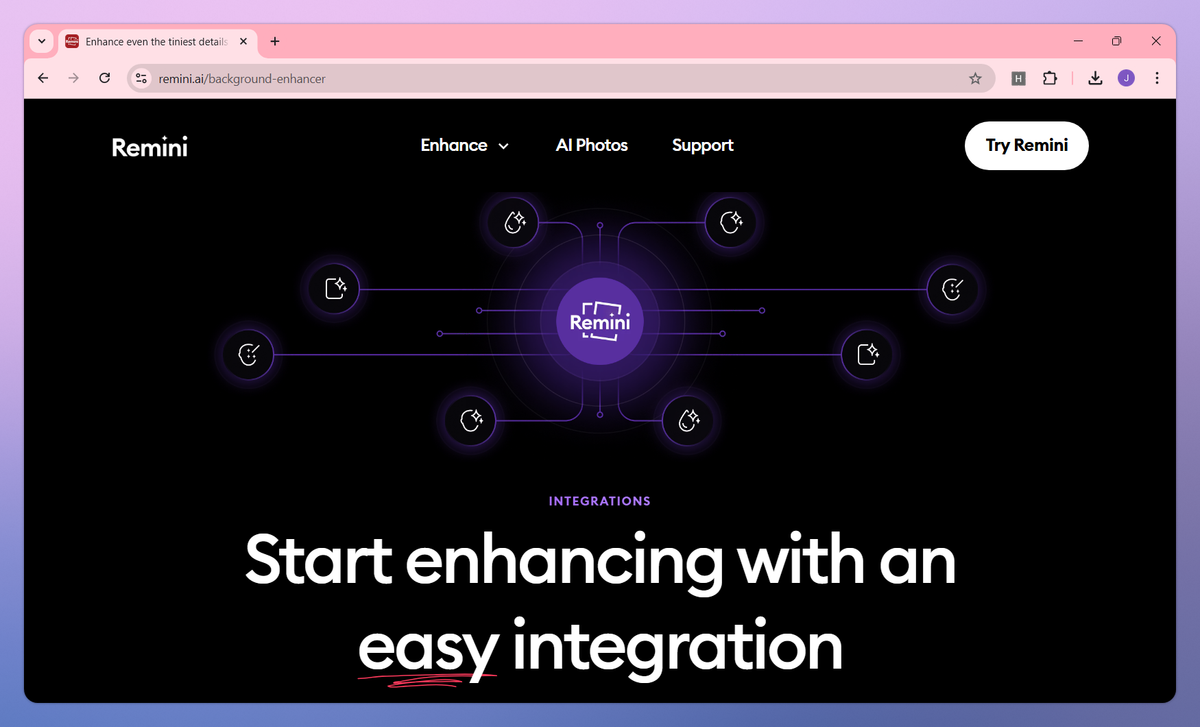1200x727 pixels.
Task: Open the Extensions puzzle menu
Action: point(1049,78)
